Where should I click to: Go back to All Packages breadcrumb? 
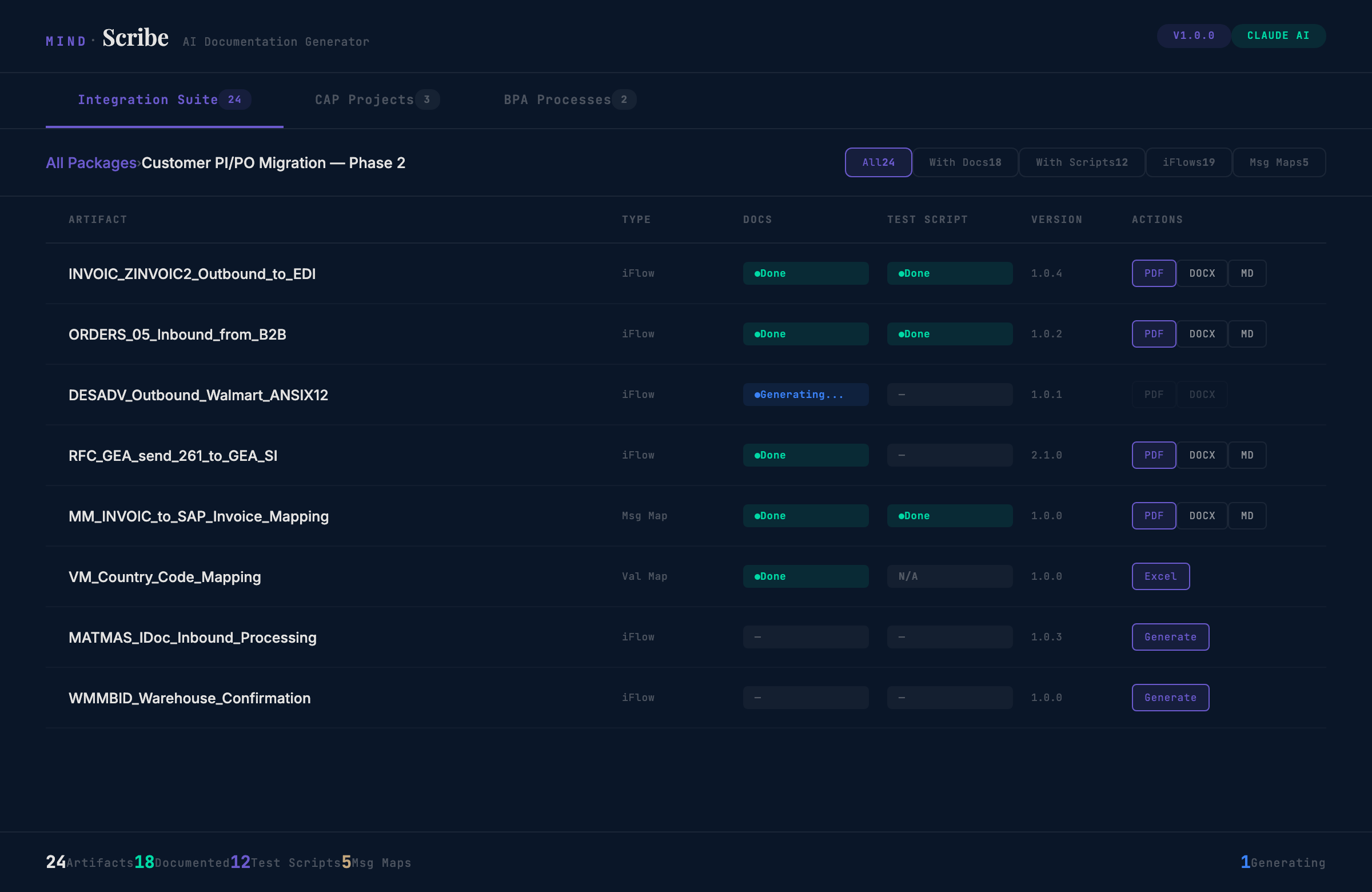pyautogui.click(x=91, y=163)
